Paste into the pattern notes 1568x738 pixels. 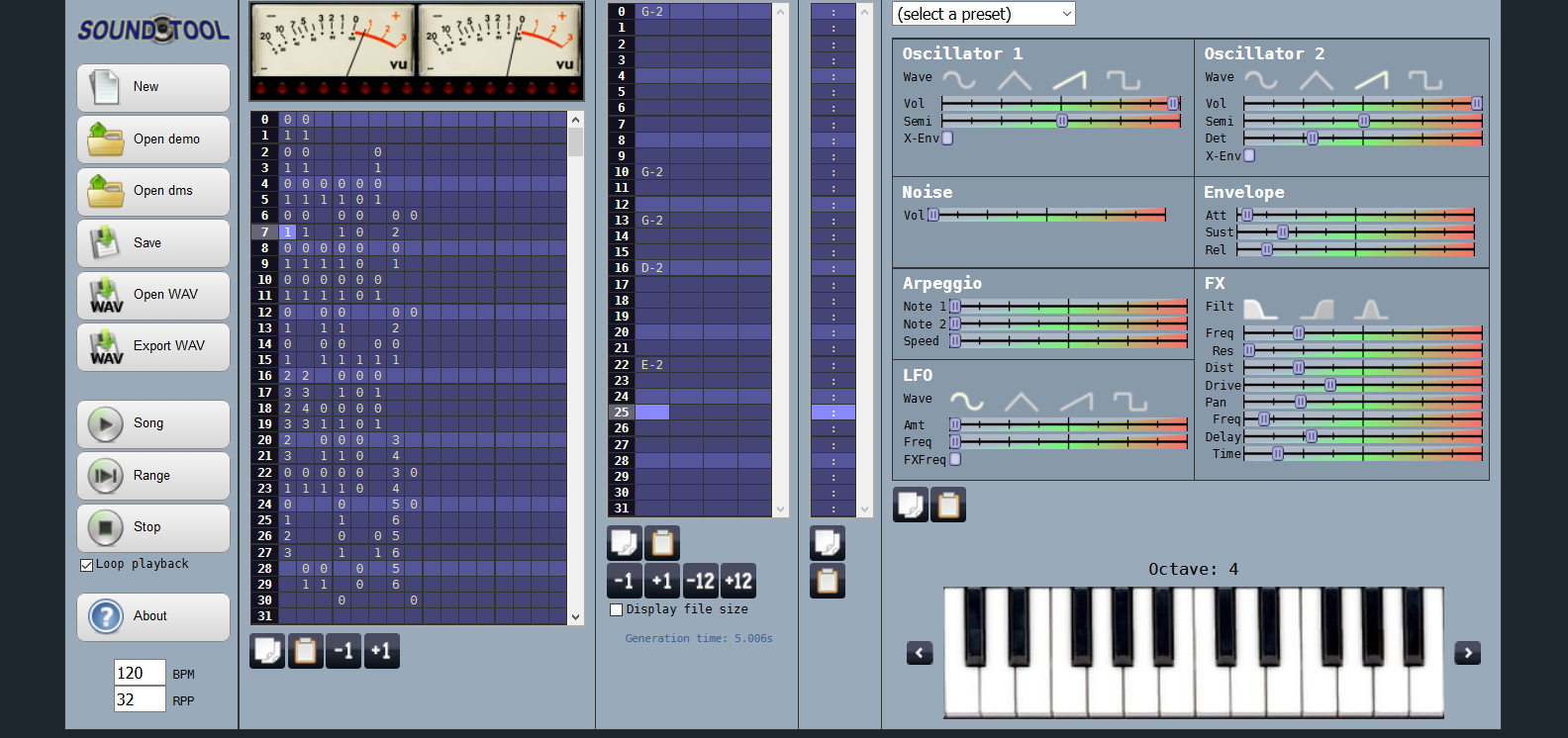pos(662,543)
